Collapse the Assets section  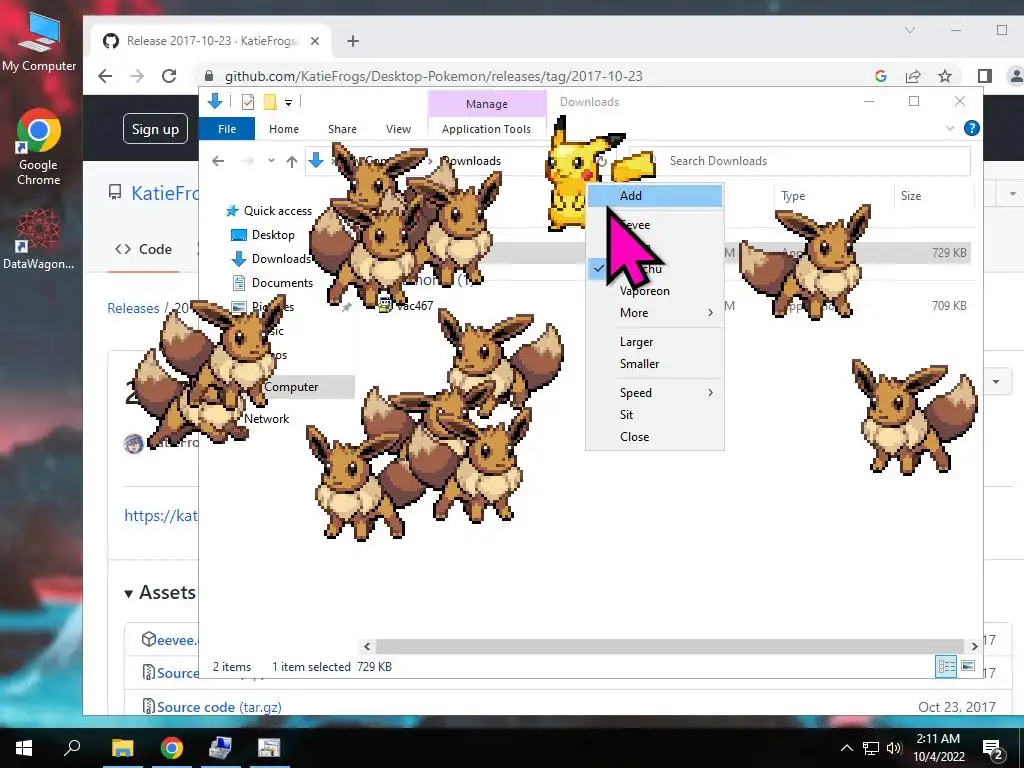click(x=159, y=592)
